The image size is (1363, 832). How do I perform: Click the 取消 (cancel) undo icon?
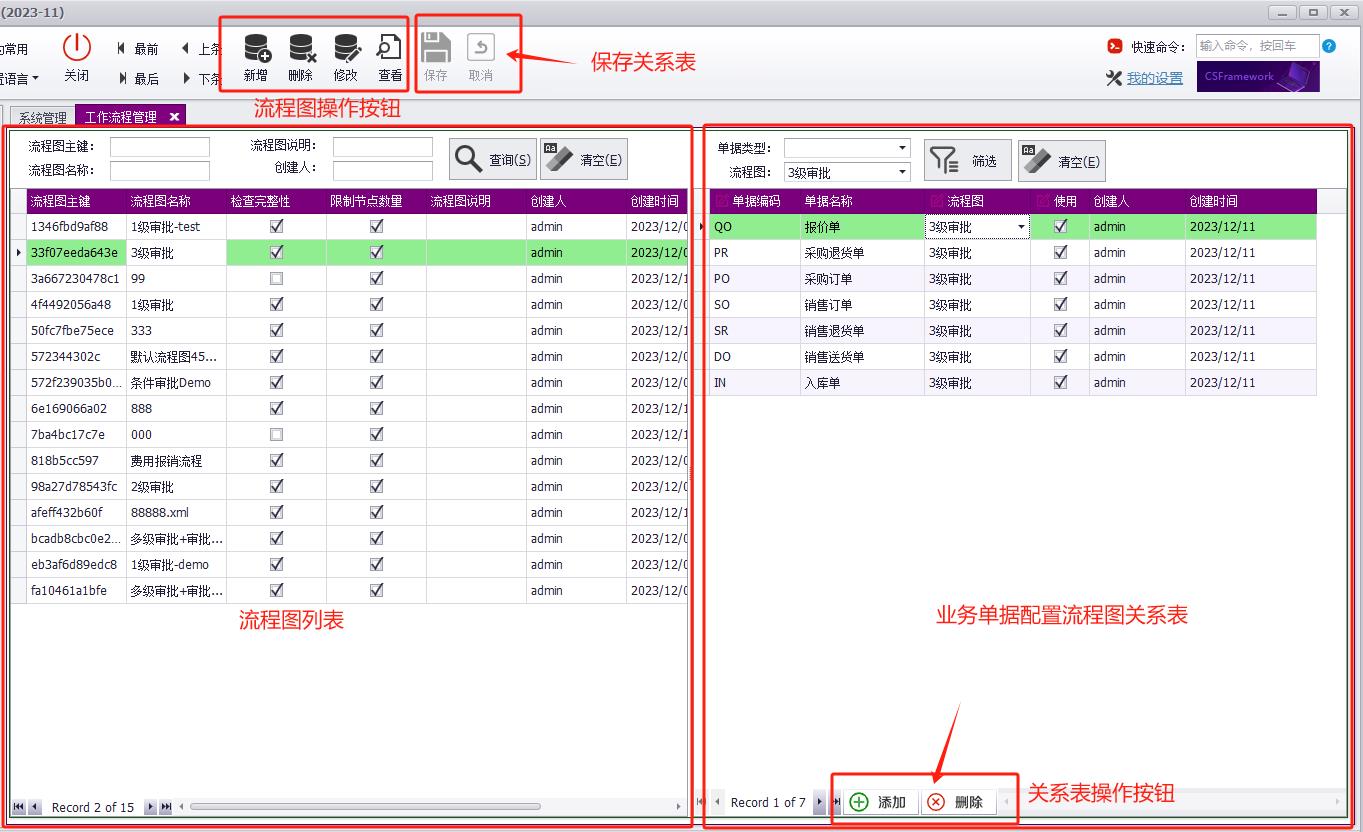pyautogui.click(x=479, y=47)
